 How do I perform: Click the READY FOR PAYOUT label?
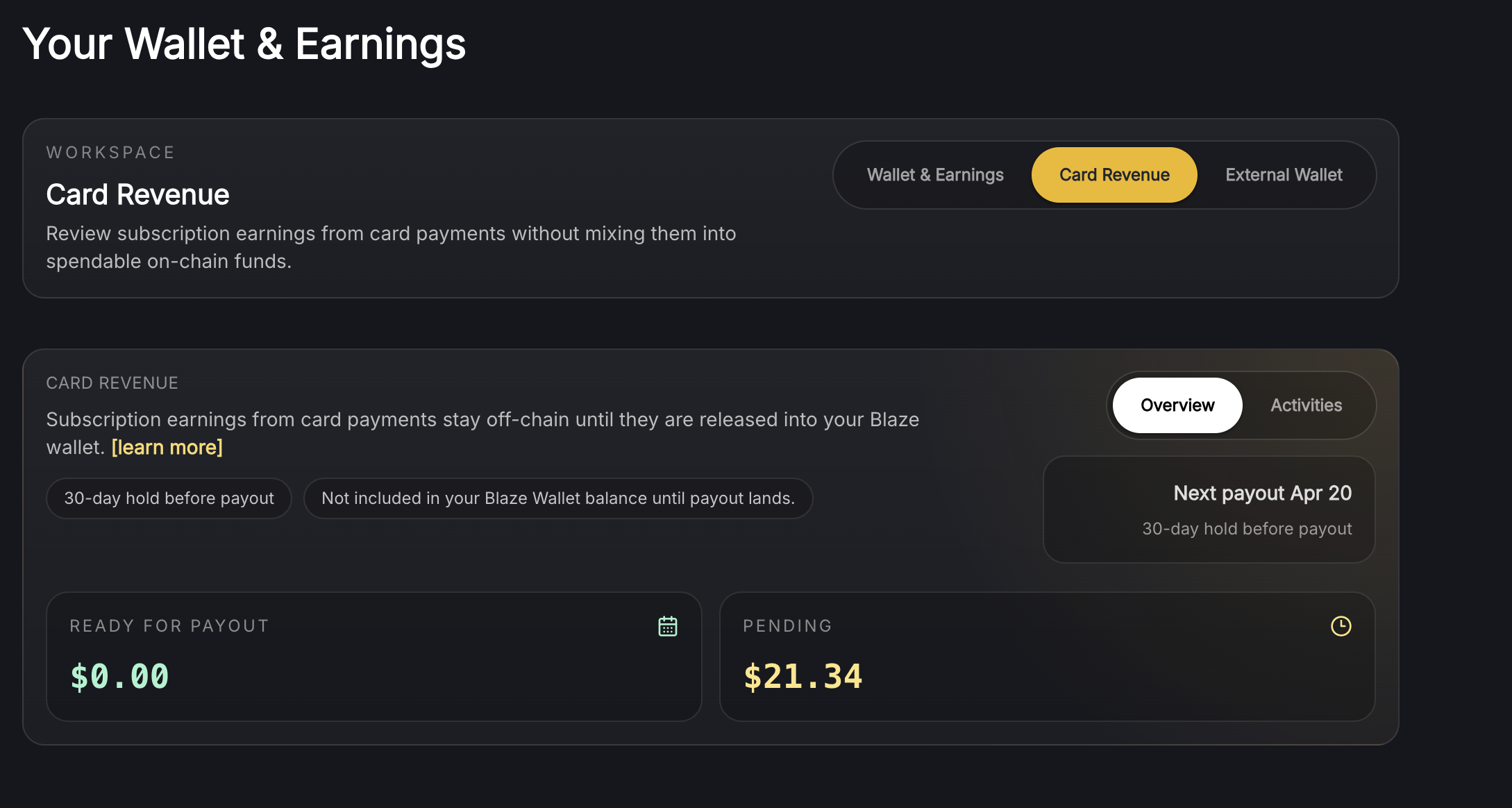click(169, 626)
